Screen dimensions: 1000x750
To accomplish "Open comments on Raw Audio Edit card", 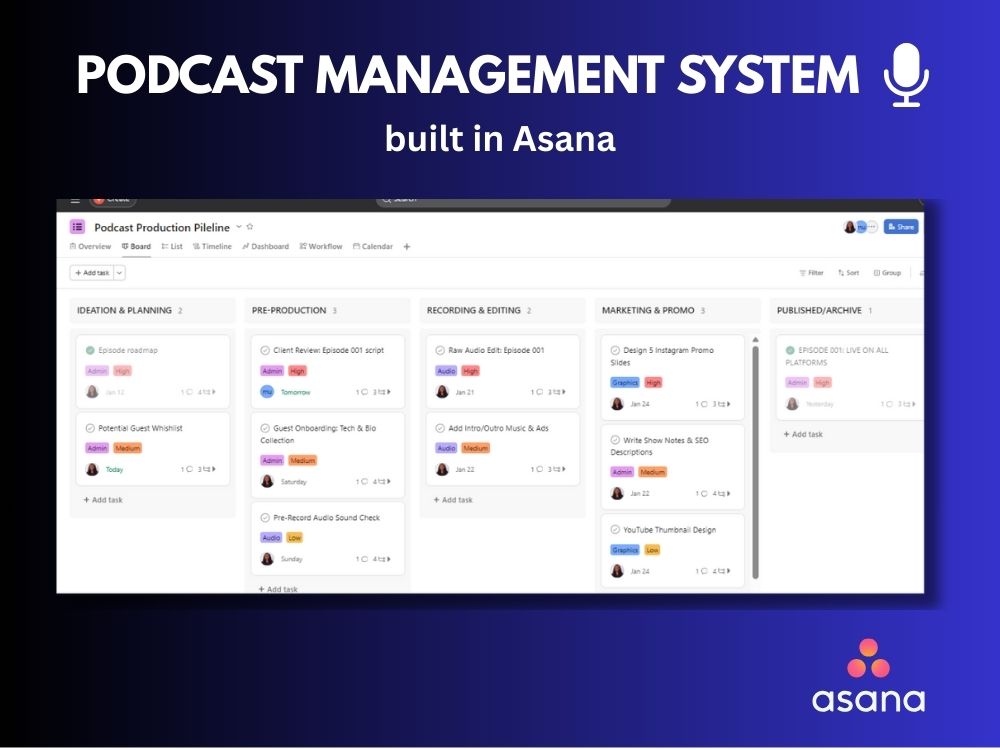I will 536,392.
